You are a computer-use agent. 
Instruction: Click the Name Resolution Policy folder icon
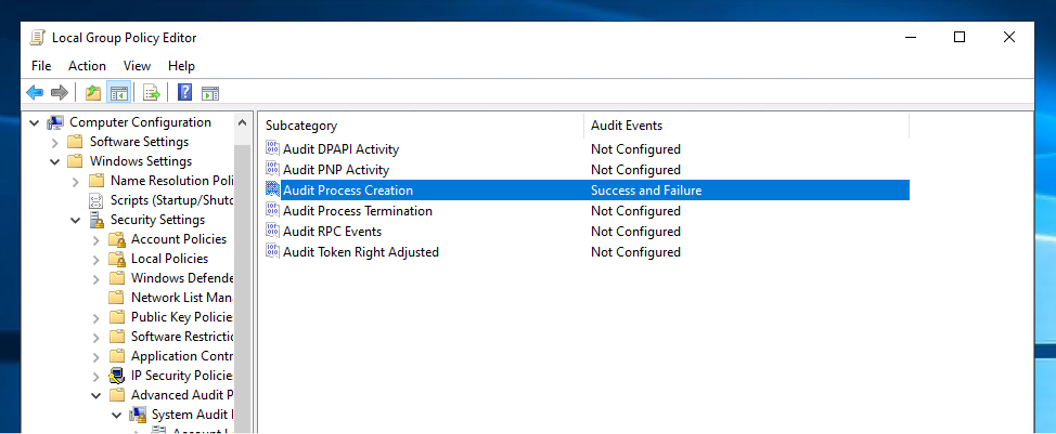point(97,181)
